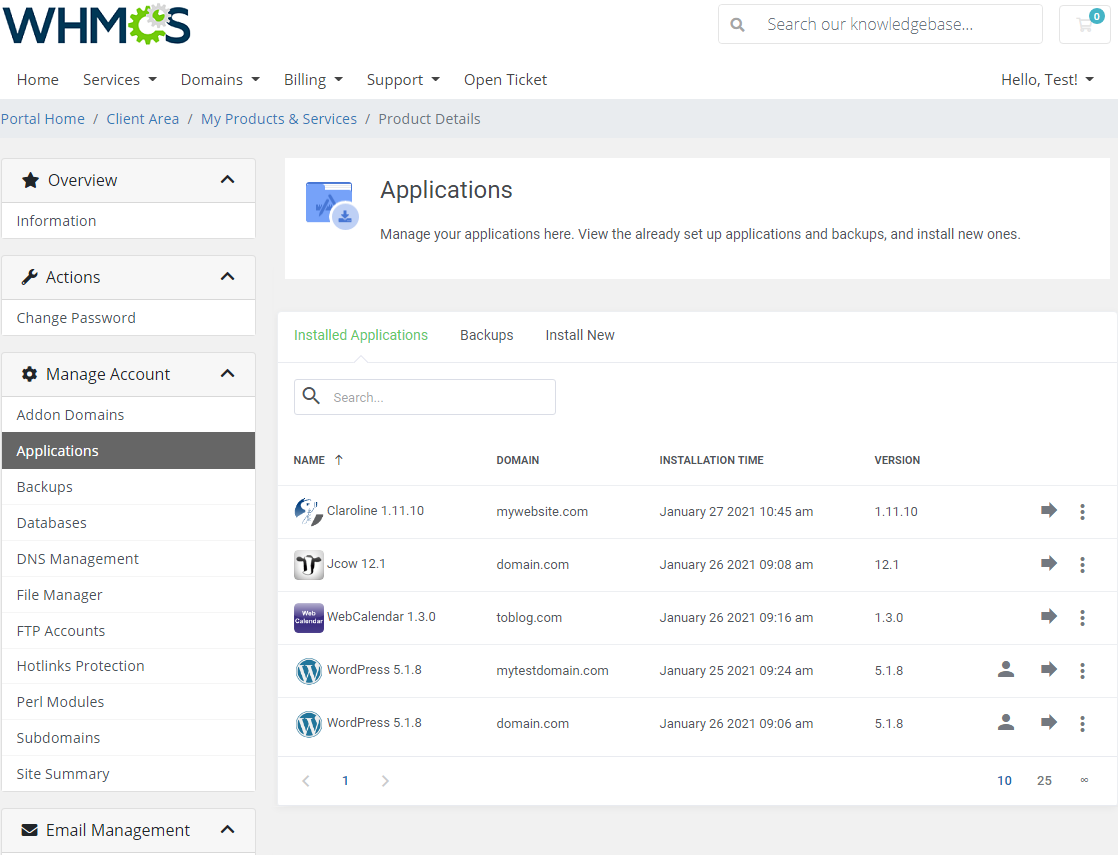The image size is (1119, 855).
Task: Click WordPress icon in 09:06 am row
Action: click(308, 723)
